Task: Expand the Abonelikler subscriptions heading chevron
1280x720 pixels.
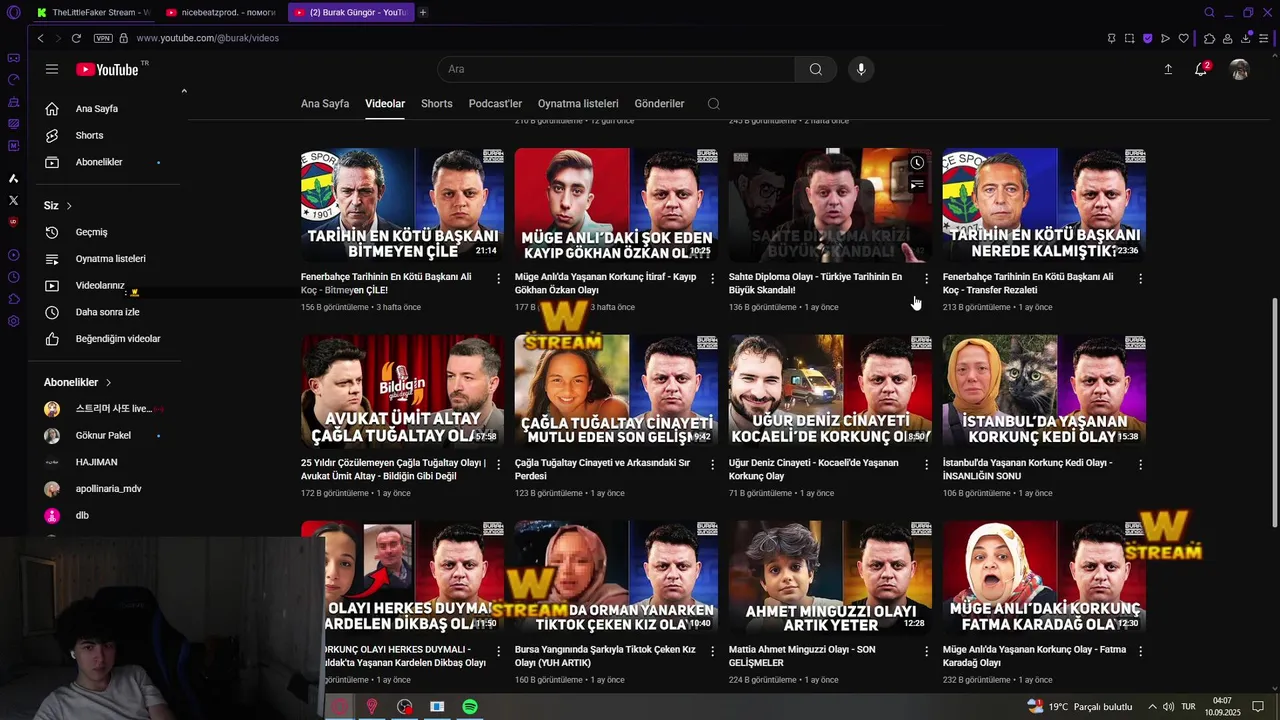Action: click(x=108, y=383)
